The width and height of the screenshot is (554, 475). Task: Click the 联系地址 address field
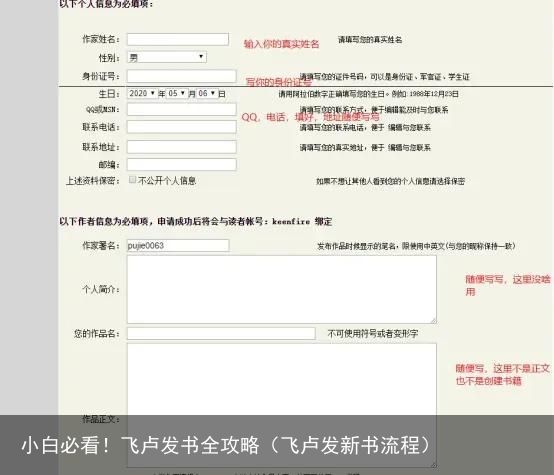(x=182, y=147)
